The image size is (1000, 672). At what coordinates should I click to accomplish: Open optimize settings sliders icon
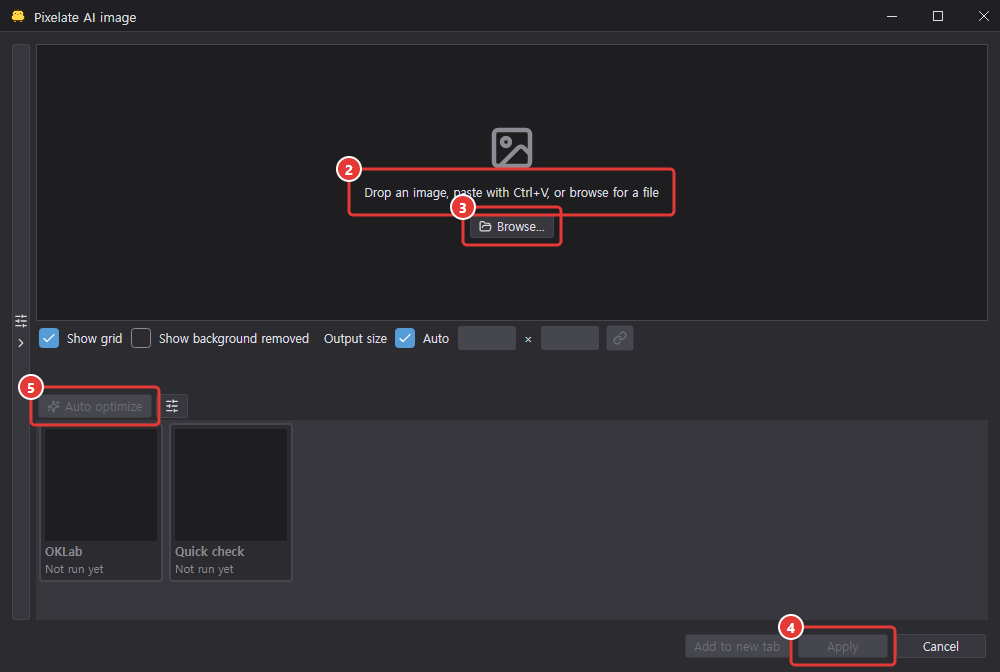point(172,406)
